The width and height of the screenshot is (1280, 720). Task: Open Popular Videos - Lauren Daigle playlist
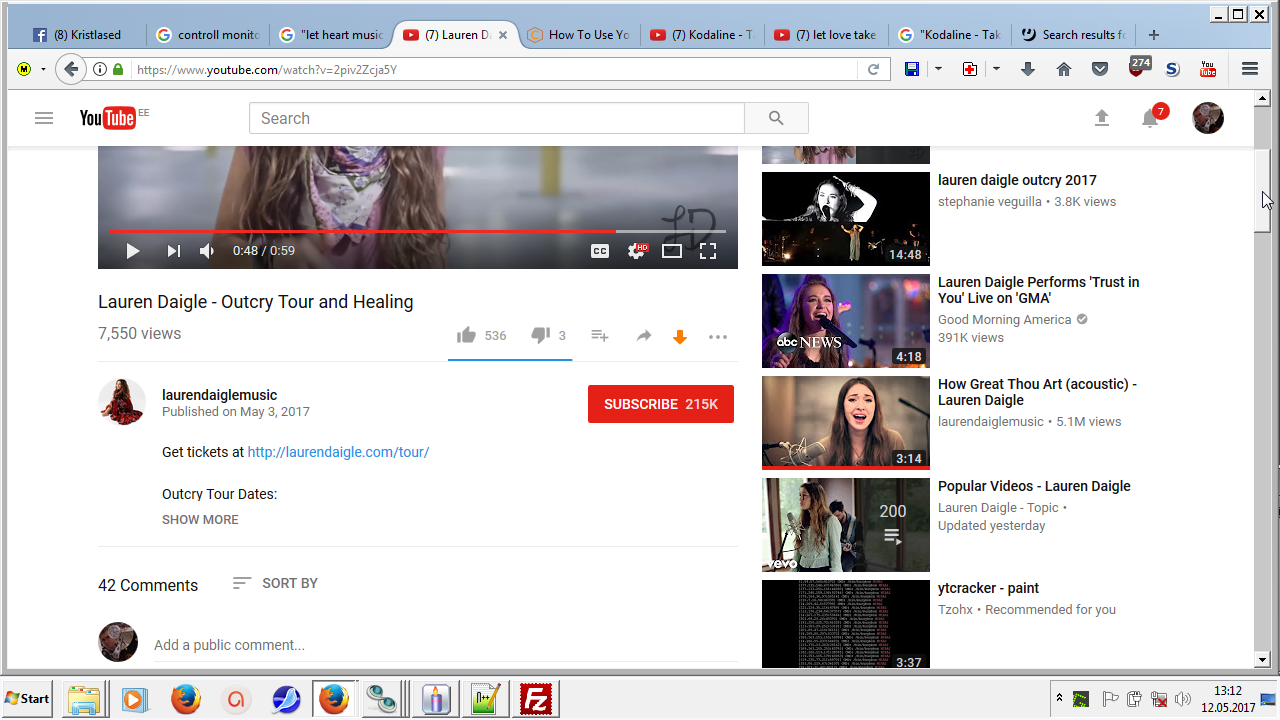[x=1034, y=486]
